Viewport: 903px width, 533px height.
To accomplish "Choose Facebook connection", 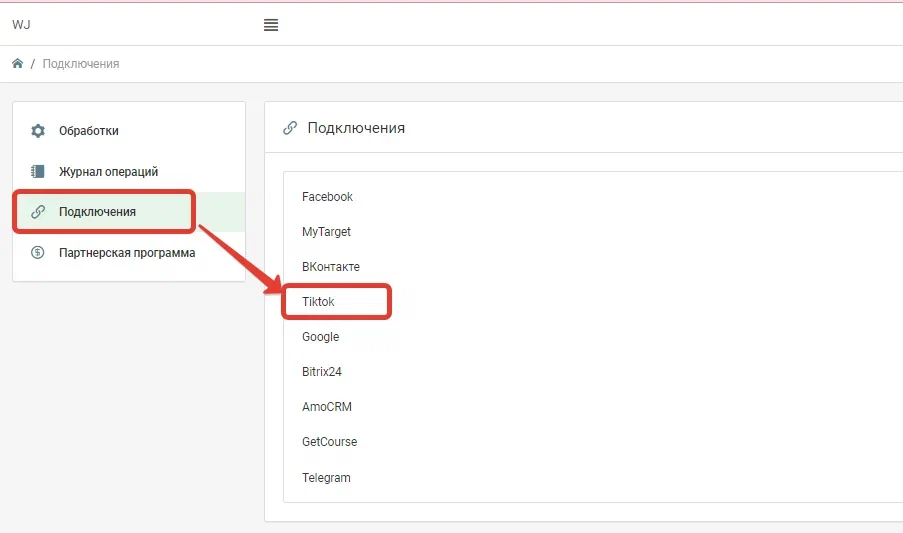I will 327,197.
